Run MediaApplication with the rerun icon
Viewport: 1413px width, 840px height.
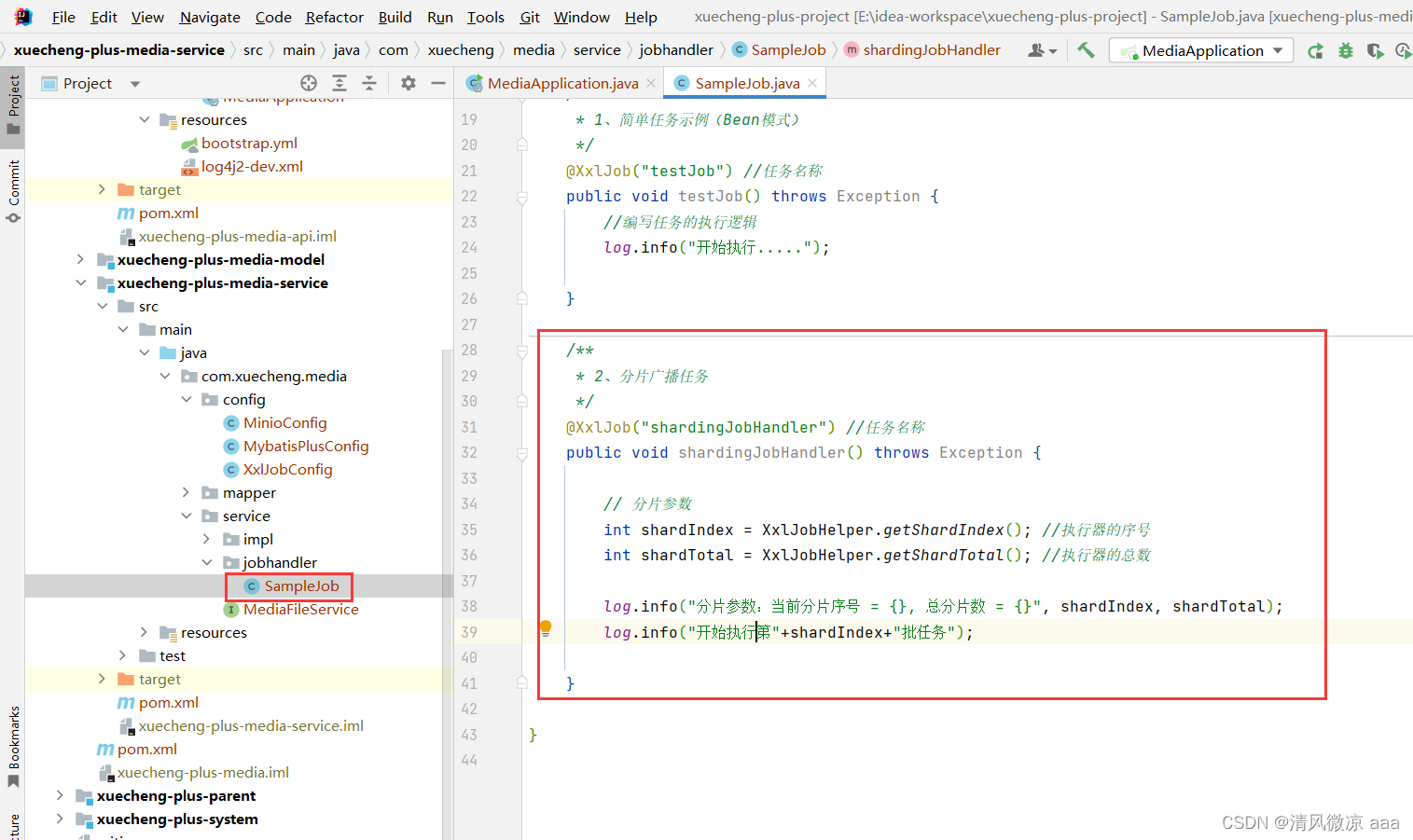tap(1315, 50)
